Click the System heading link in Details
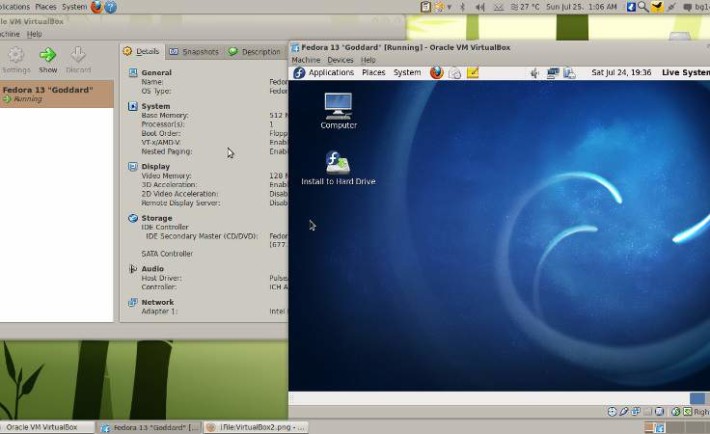The width and height of the screenshot is (710, 434). pos(156,106)
